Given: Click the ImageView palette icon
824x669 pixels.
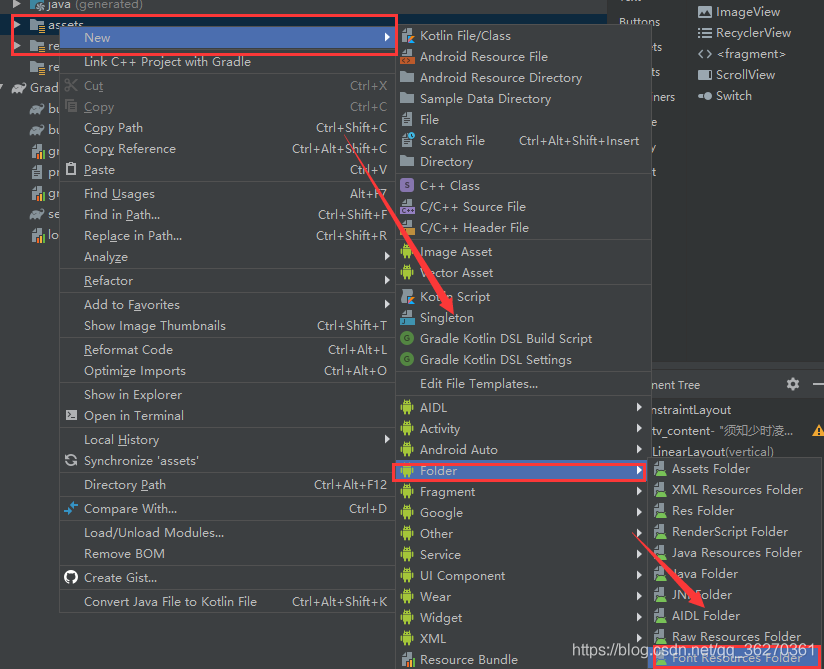Looking at the screenshot, I should (705, 12).
